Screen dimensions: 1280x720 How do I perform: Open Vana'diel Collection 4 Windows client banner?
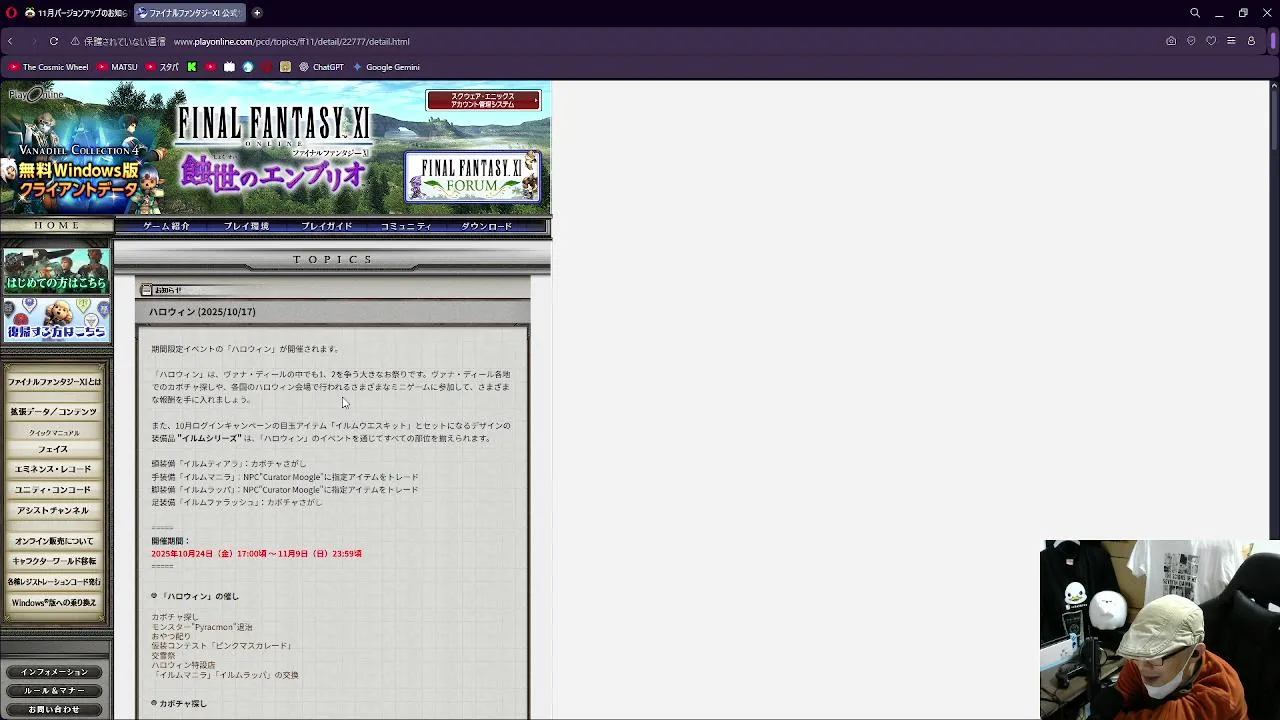coord(80,163)
